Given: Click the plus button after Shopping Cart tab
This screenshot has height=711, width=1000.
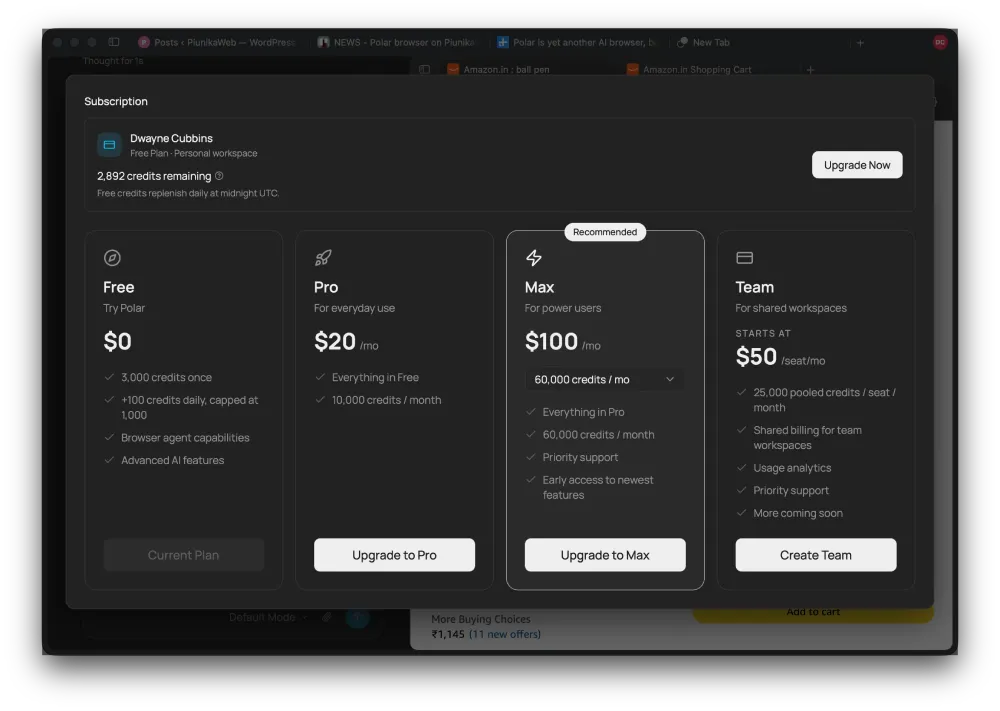Looking at the screenshot, I should (x=810, y=70).
